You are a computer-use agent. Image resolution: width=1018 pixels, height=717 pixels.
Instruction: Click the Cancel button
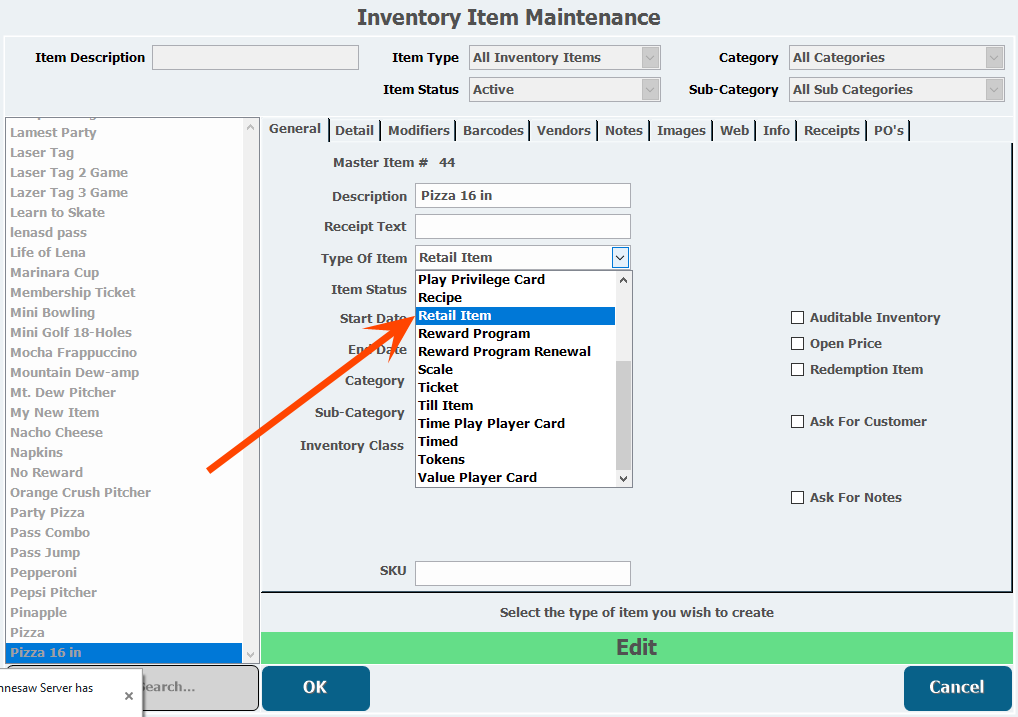tap(956, 687)
